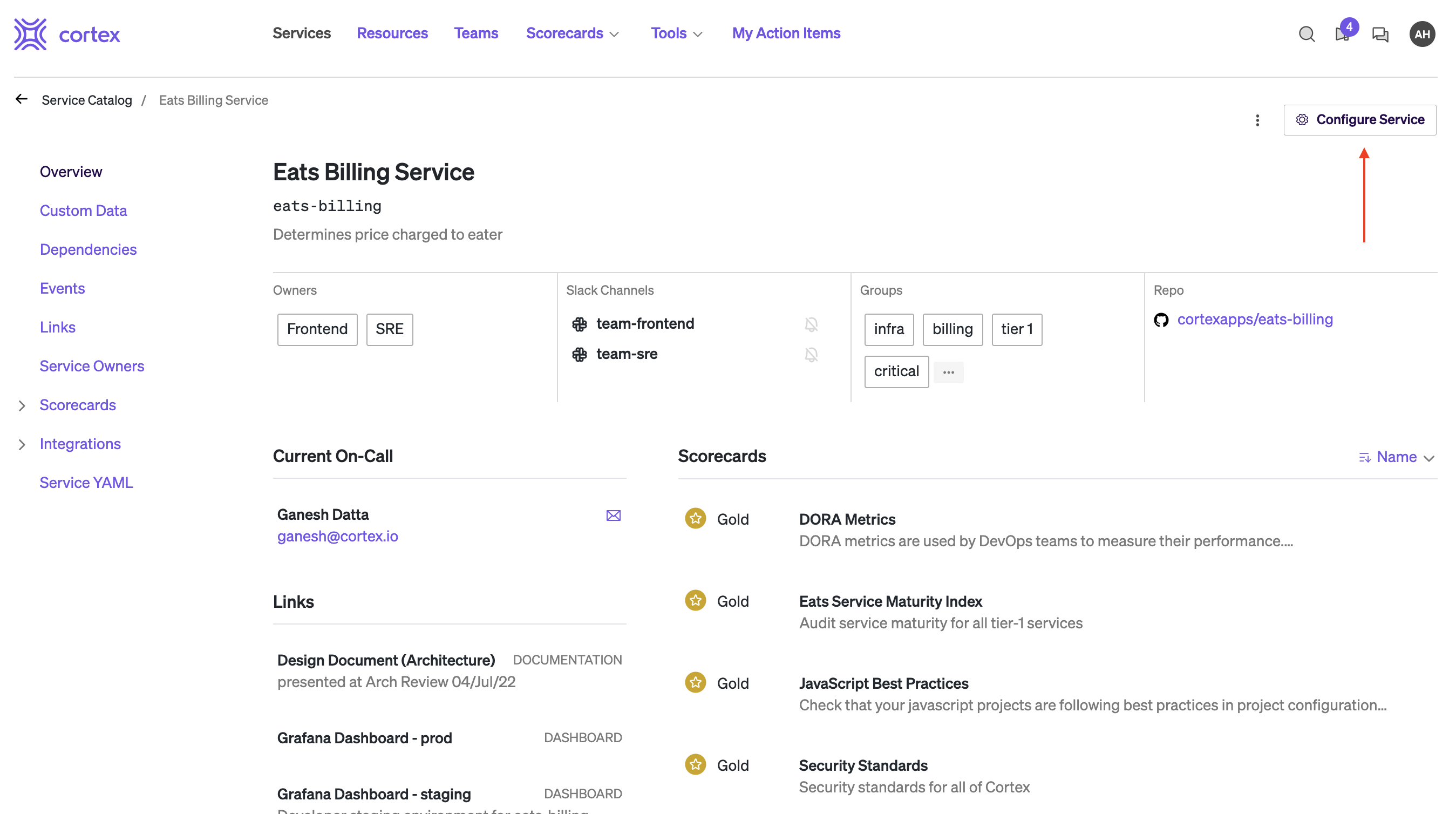Click the ganesh@cortex.io email link
The width and height of the screenshot is (1456, 814).
click(337, 537)
